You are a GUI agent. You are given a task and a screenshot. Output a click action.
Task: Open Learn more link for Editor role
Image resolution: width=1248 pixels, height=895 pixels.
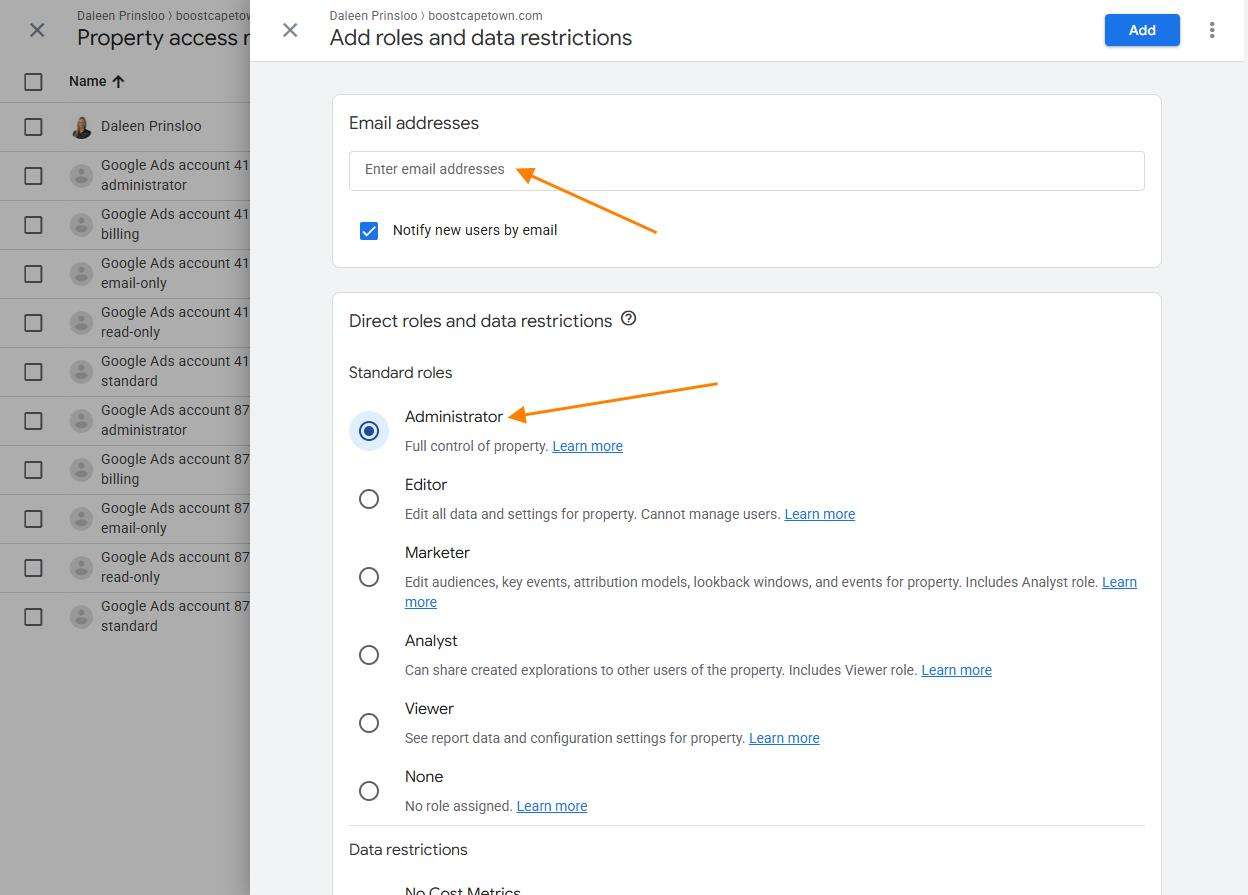pos(819,514)
